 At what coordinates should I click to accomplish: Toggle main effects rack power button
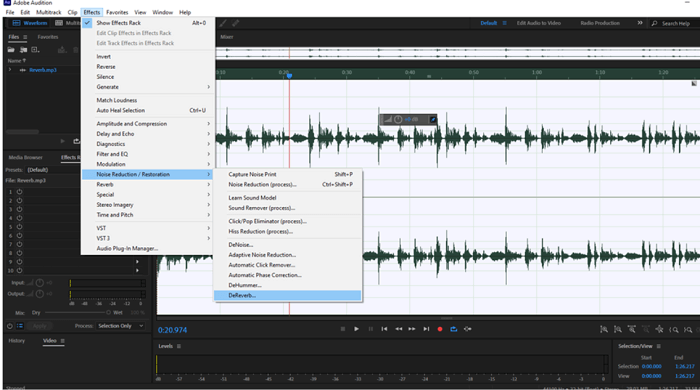point(9,326)
